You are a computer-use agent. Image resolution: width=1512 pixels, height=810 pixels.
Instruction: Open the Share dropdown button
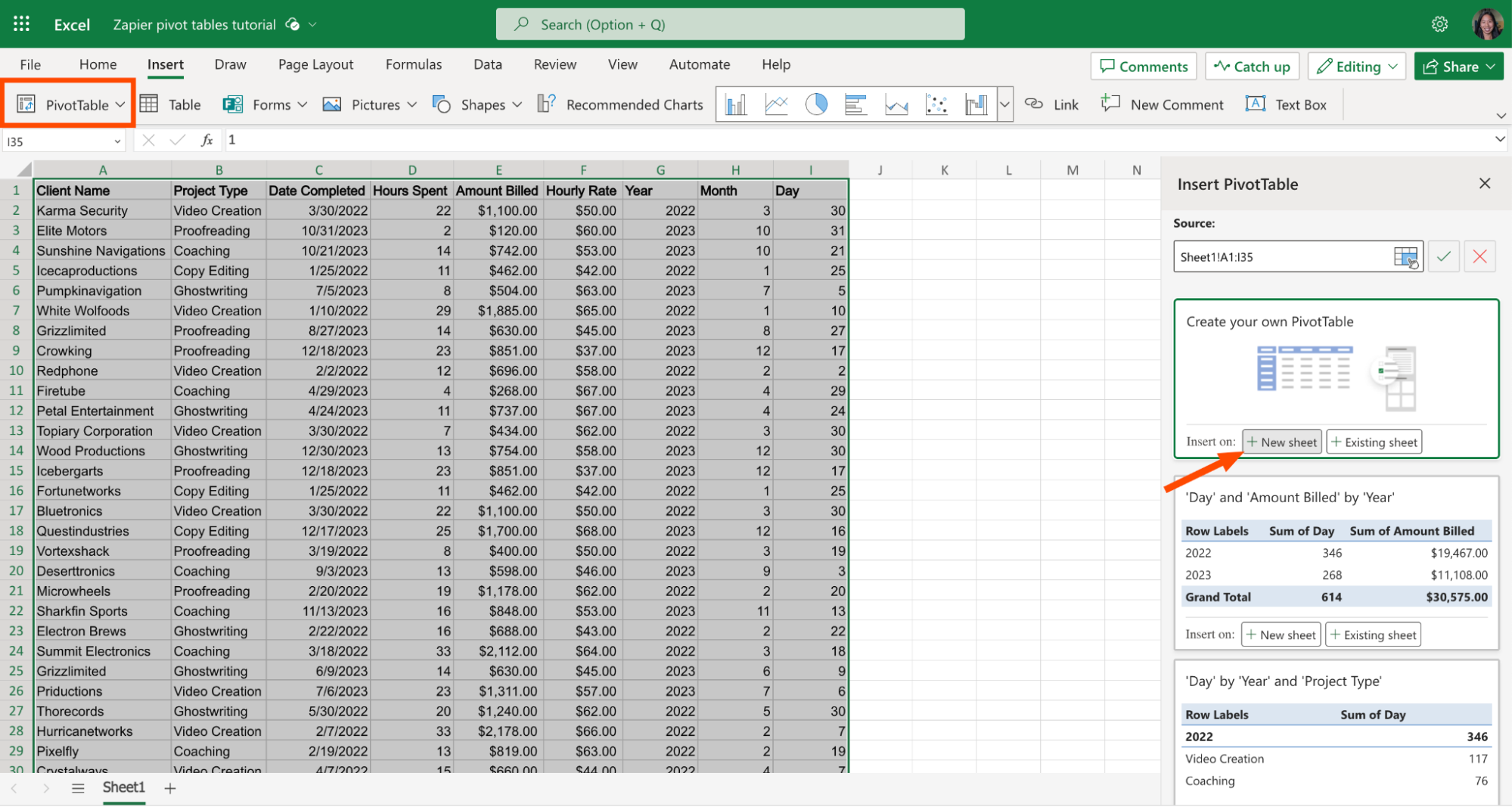tap(1459, 67)
